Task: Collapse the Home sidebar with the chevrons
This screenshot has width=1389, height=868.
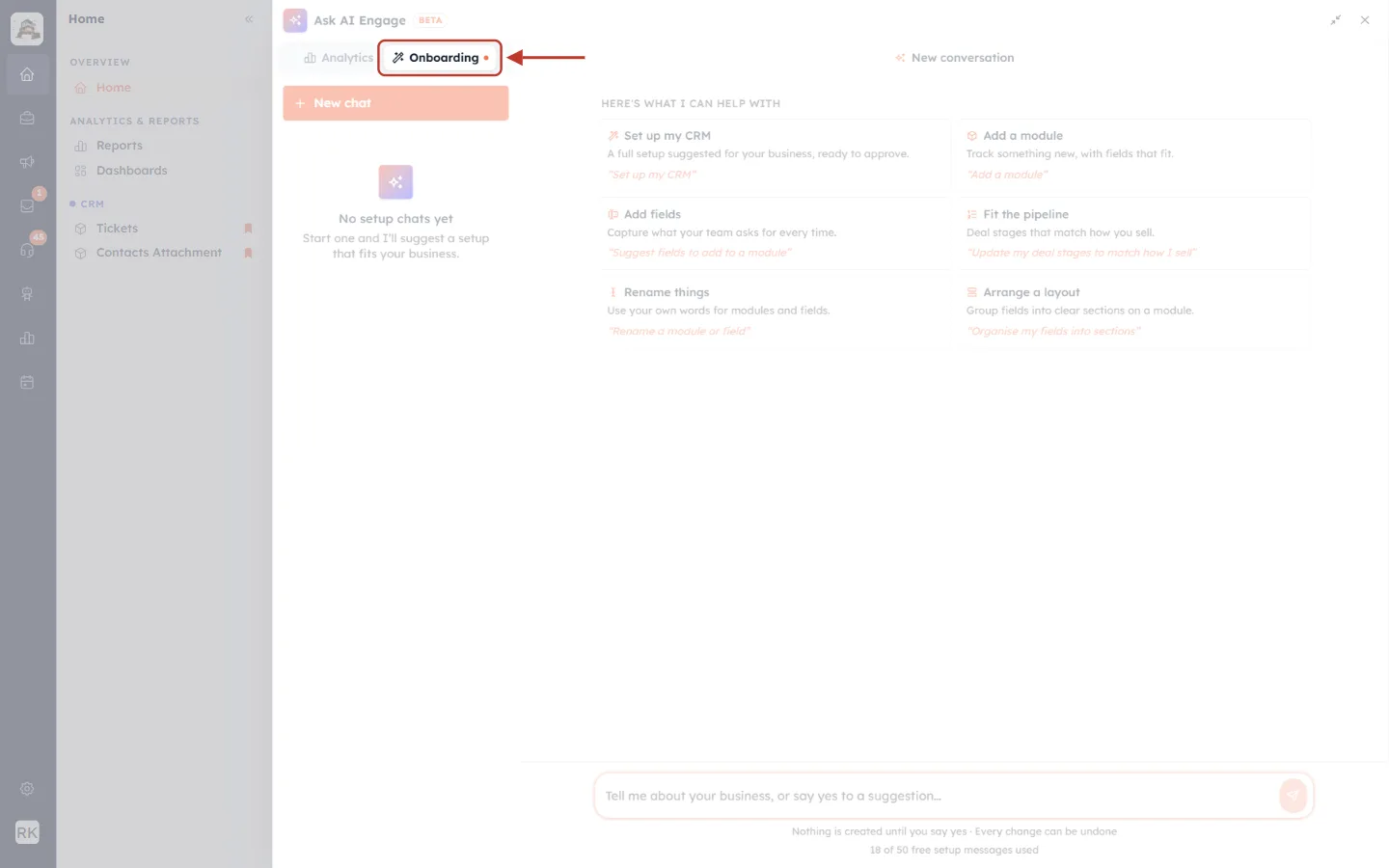Action: click(249, 19)
